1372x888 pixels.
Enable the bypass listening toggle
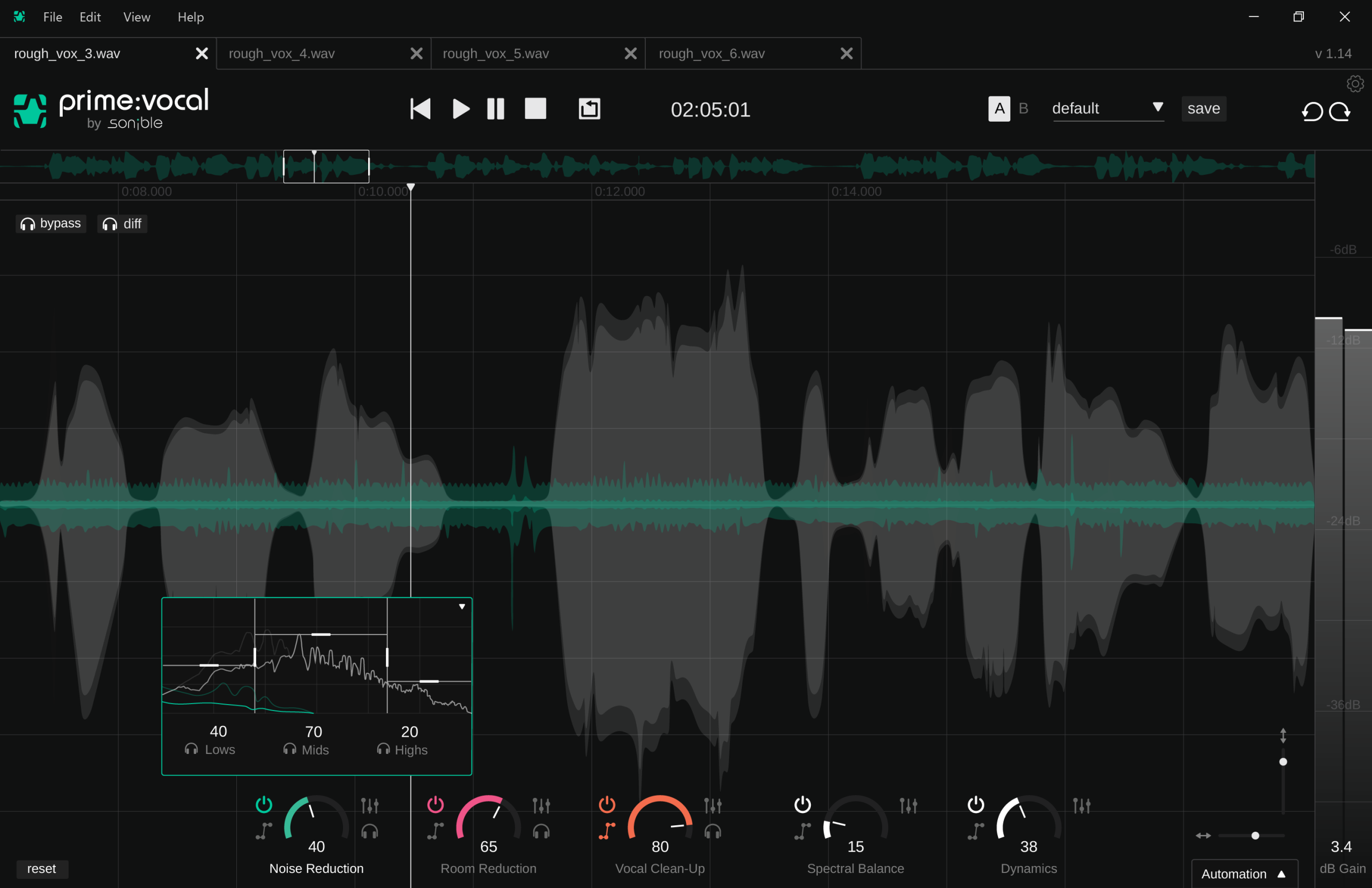coord(51,223)
